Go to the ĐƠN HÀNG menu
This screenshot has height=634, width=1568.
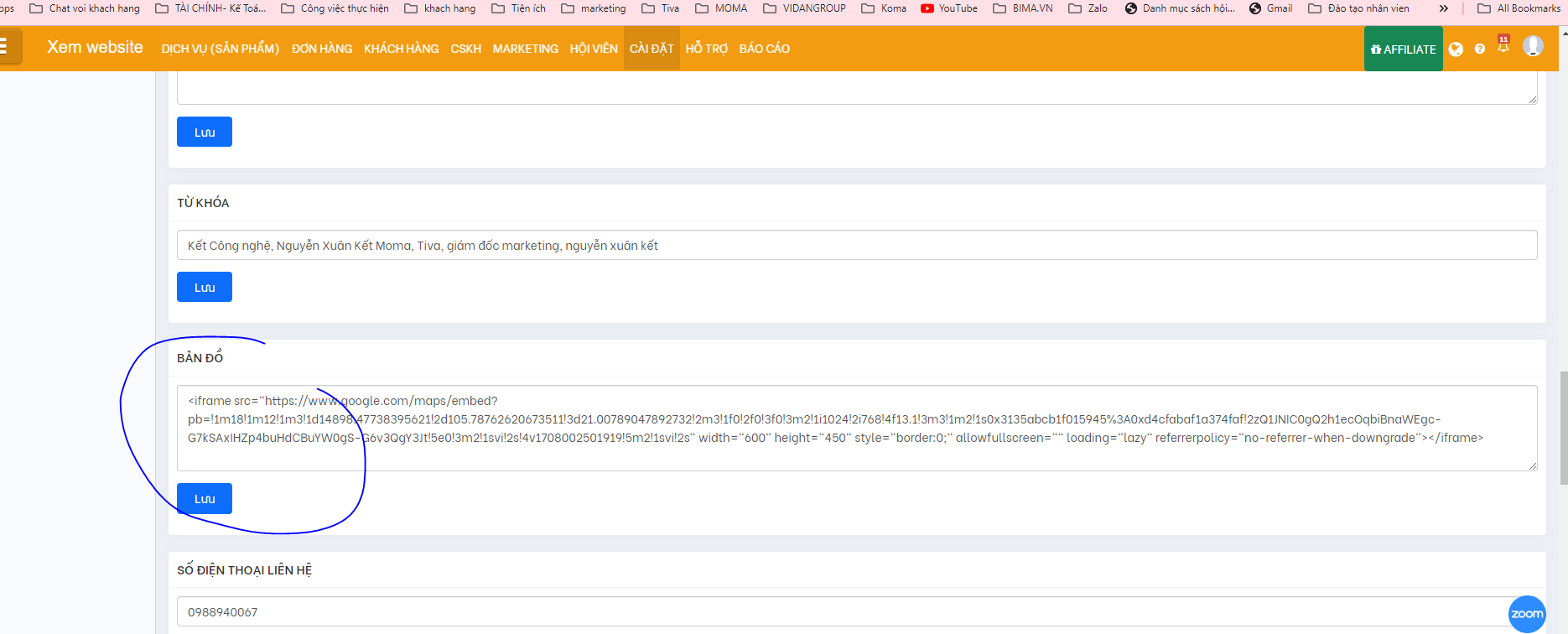point(322,49)
